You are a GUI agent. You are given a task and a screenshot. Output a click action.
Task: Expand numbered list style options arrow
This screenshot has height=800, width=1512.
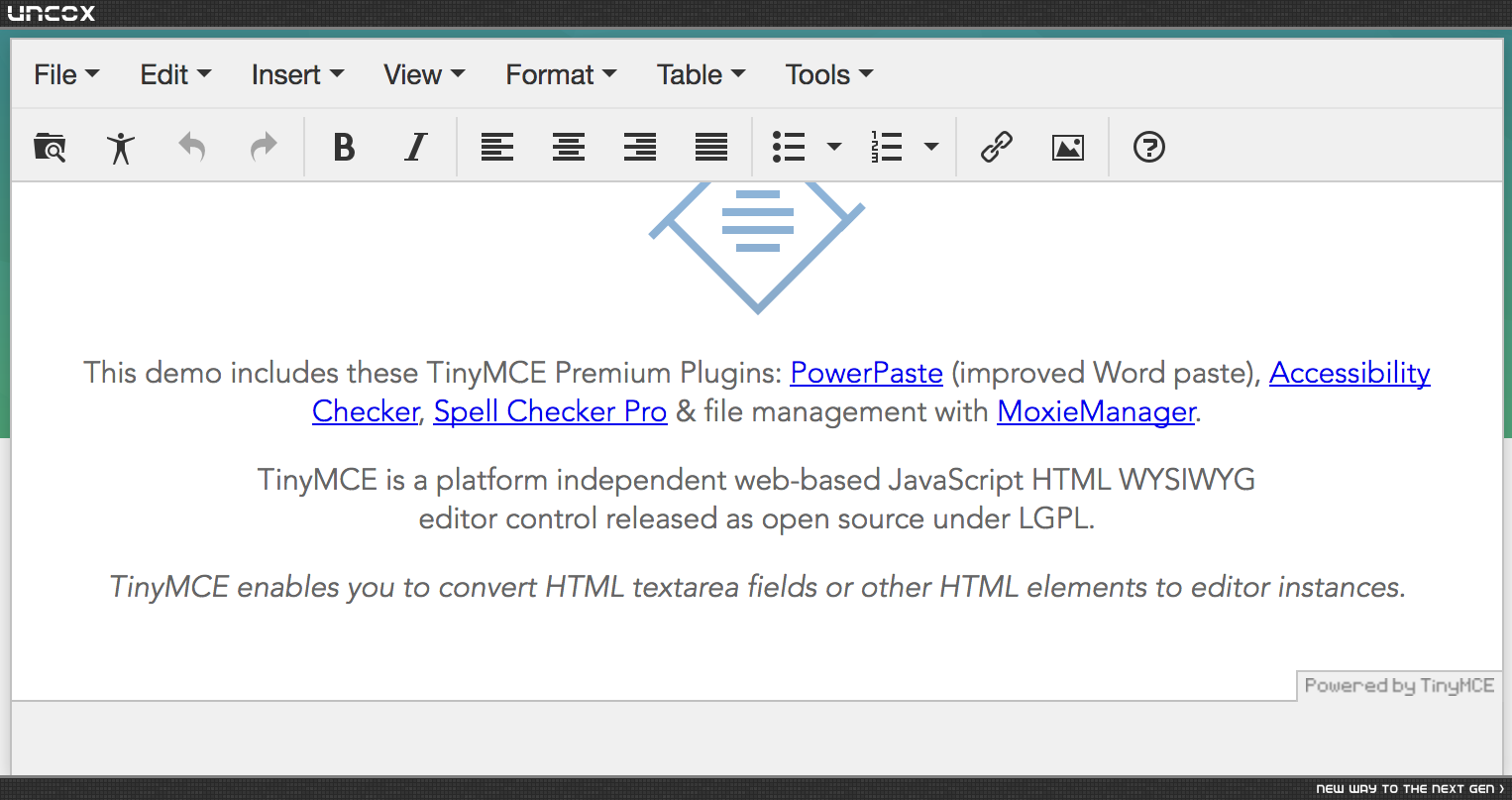(x=931, y=148)
